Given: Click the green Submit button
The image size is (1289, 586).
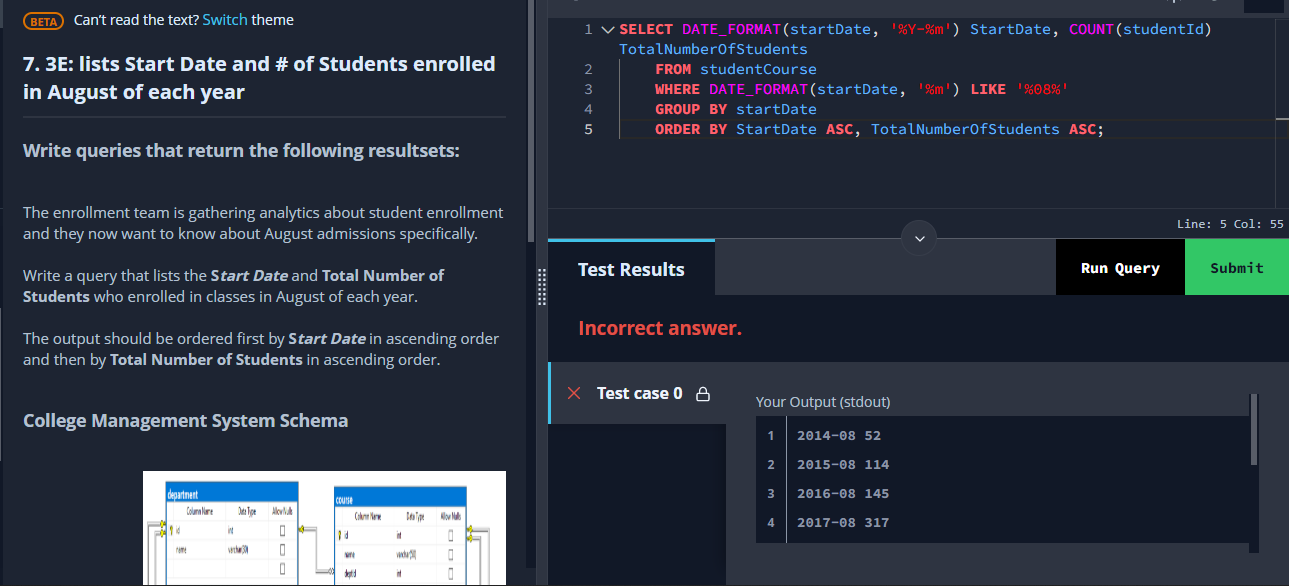Looking at the screenshot, I should pos(1236,267).
